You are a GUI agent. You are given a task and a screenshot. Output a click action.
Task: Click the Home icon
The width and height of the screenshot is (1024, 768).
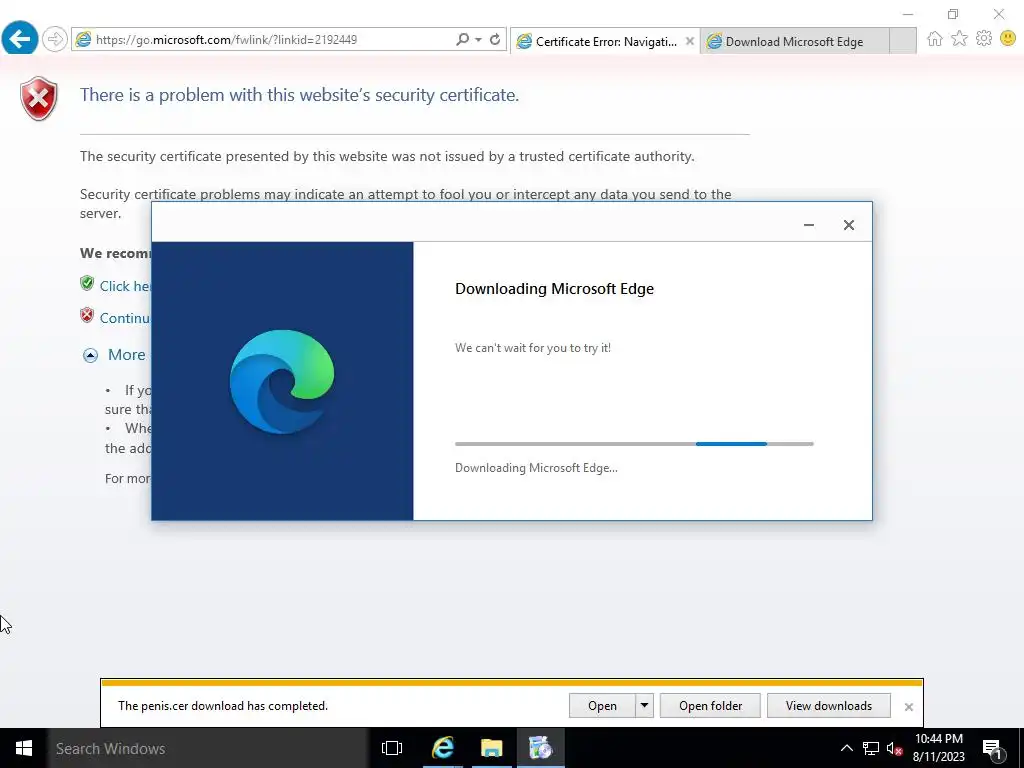tap(935, 39)
